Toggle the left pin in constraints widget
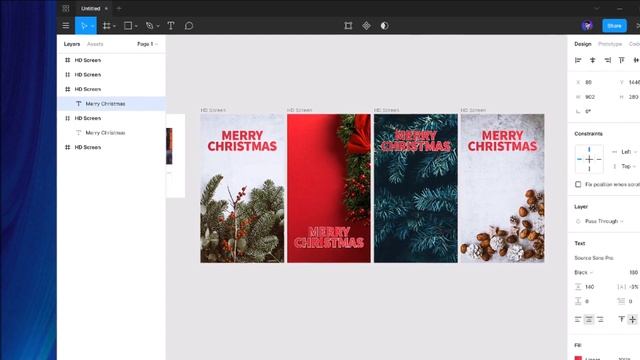 coord(580,159)
